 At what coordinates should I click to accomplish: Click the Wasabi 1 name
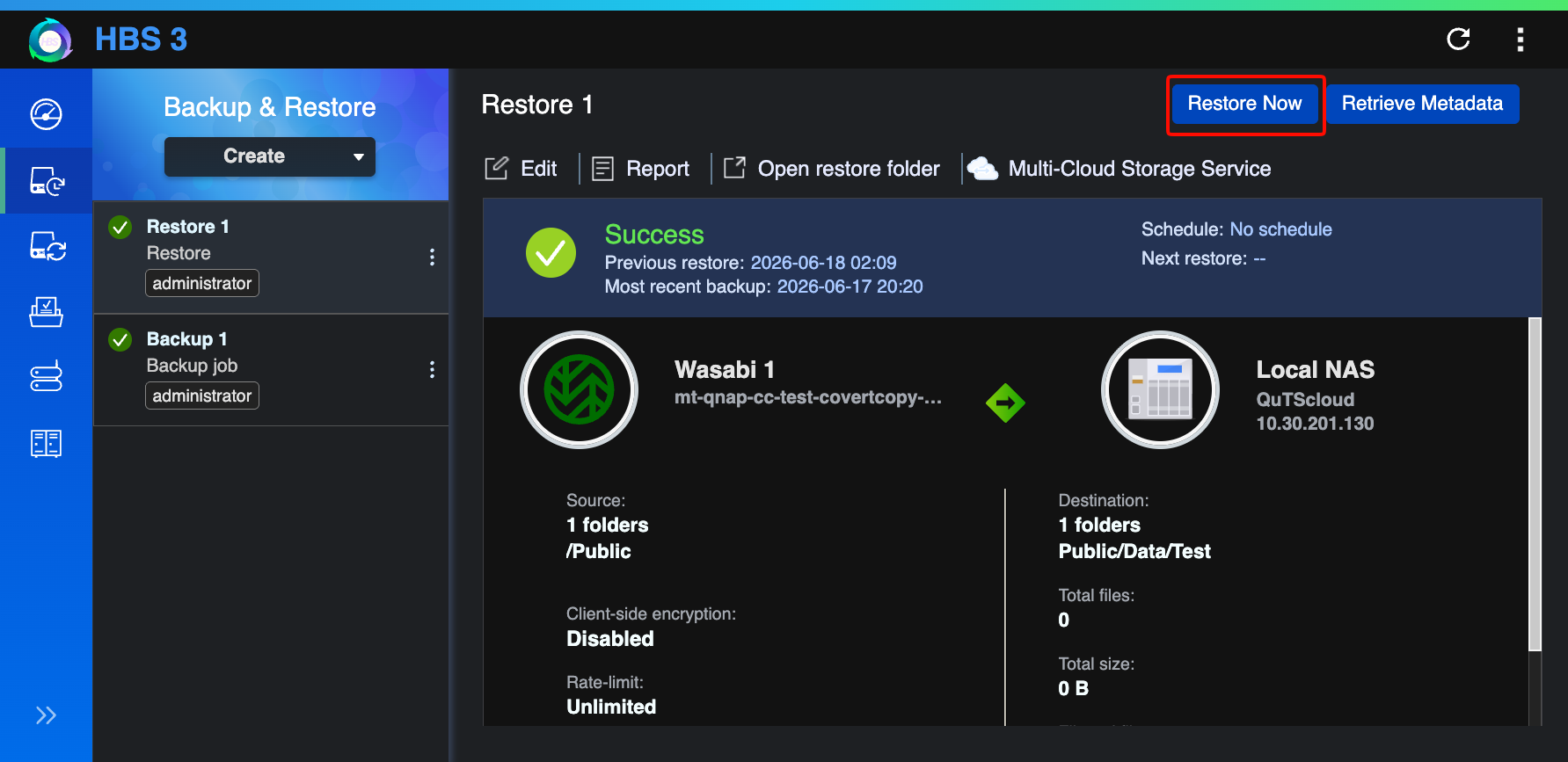(724, 369)
